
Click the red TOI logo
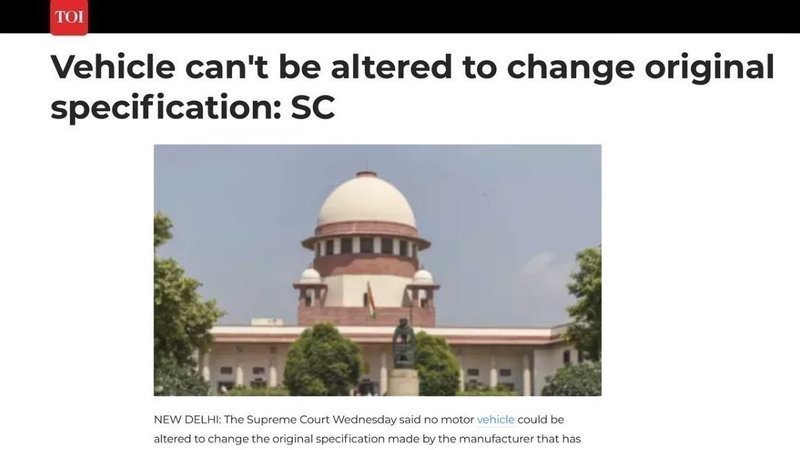tap(69, 17)
